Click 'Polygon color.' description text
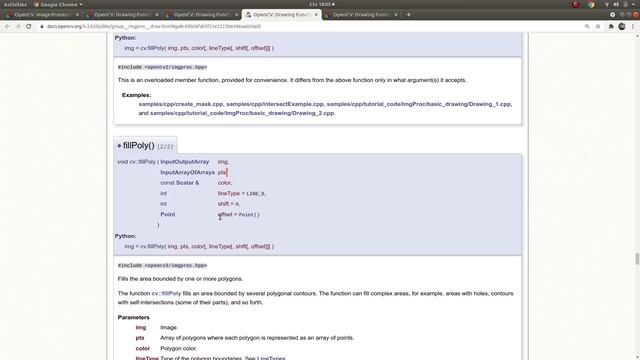 point(178,349)
